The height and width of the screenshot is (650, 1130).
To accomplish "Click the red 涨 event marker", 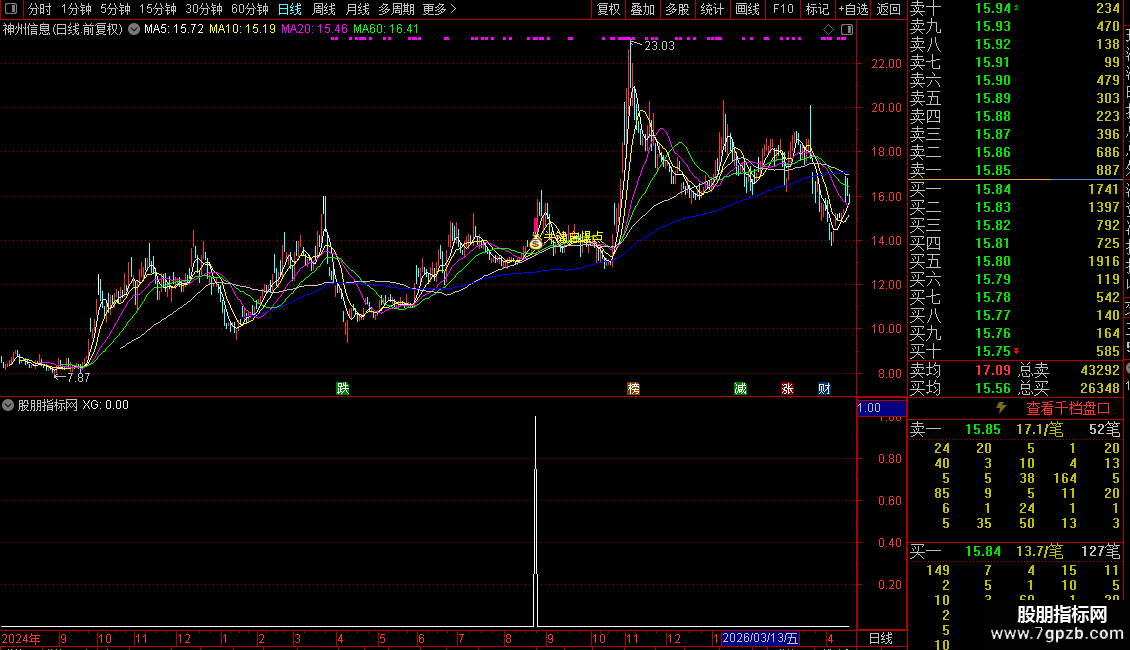I will tap(787, 388).
